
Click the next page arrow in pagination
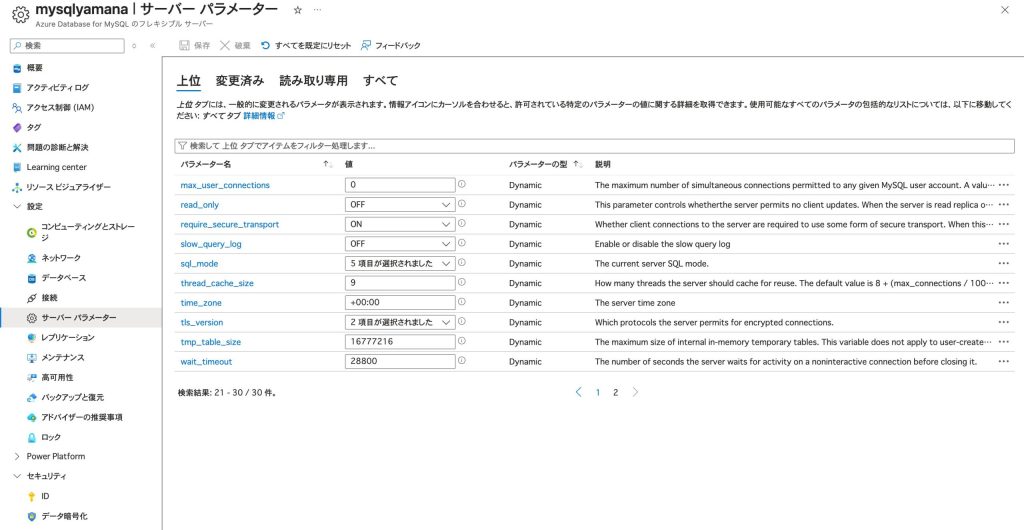[635, 393]
